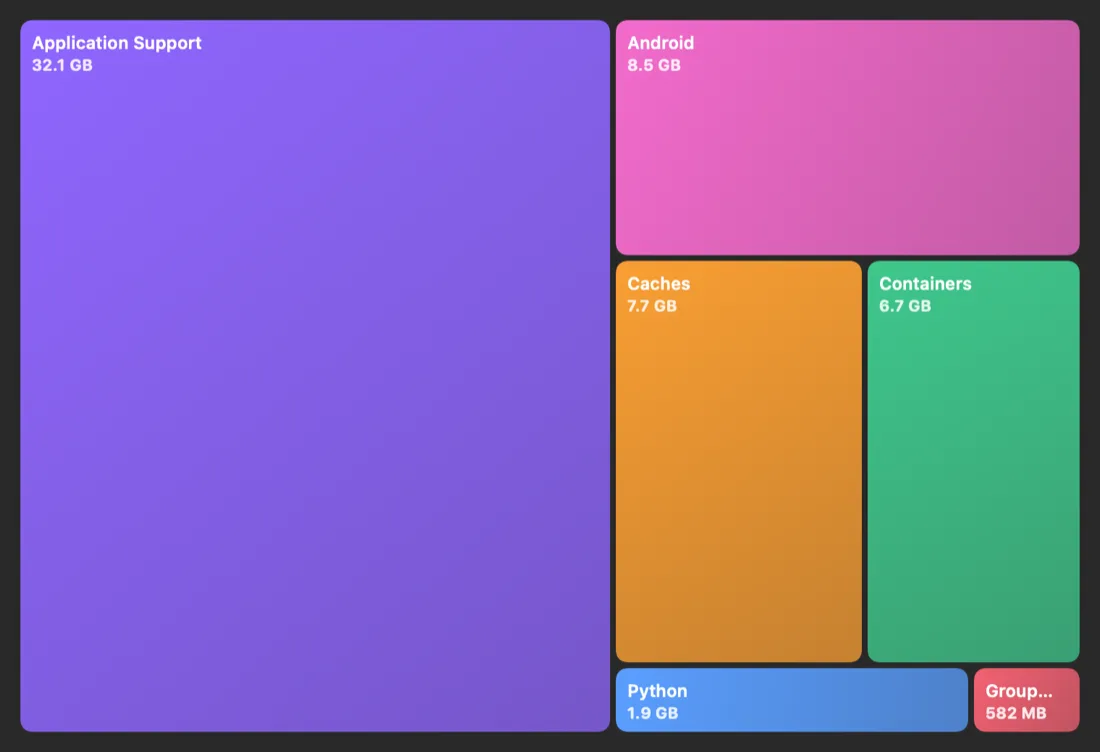Select the pink Android tile
Screen dimensions: 1100x752
pos(847,137)
